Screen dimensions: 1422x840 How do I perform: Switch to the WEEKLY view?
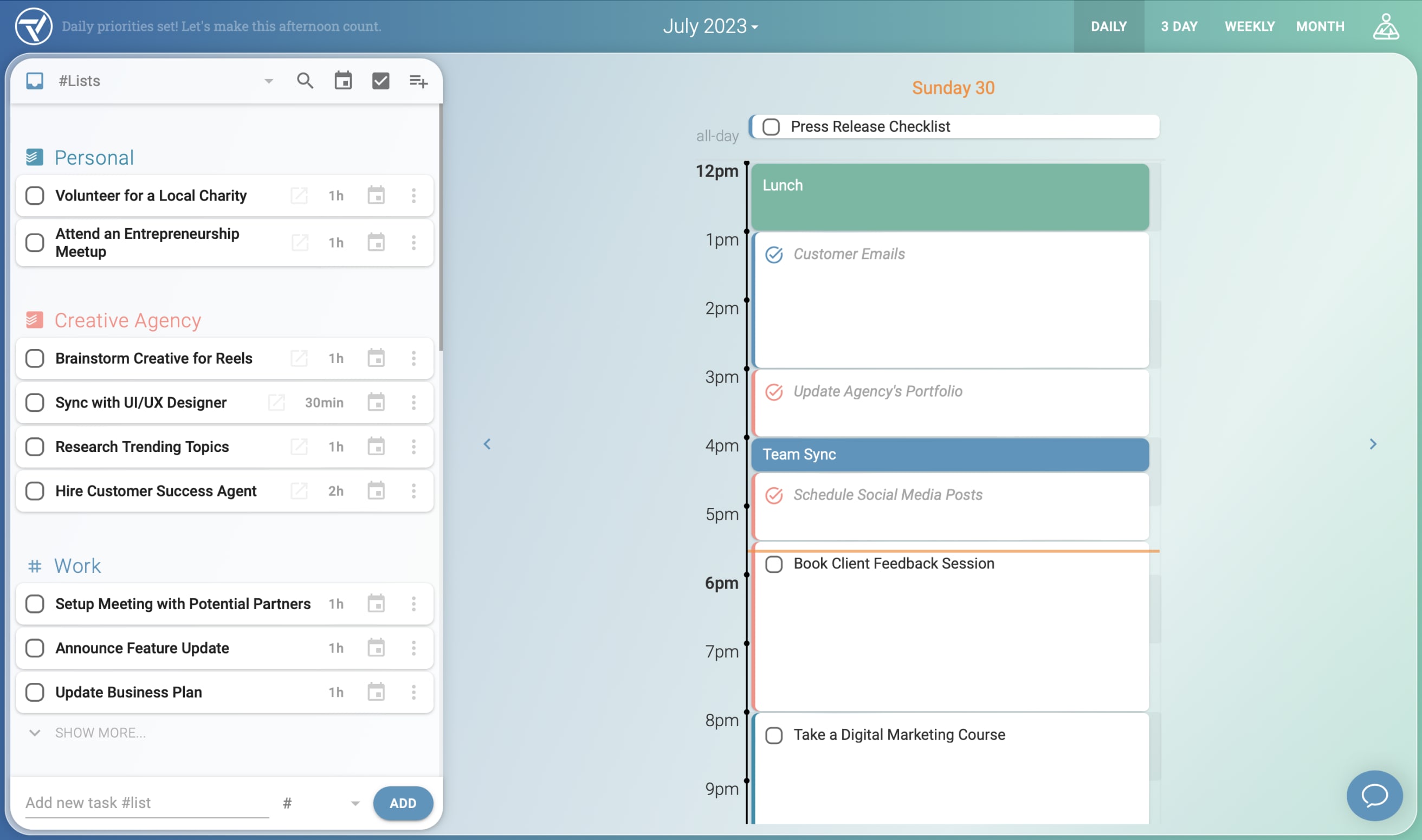tap(1249, 27)
